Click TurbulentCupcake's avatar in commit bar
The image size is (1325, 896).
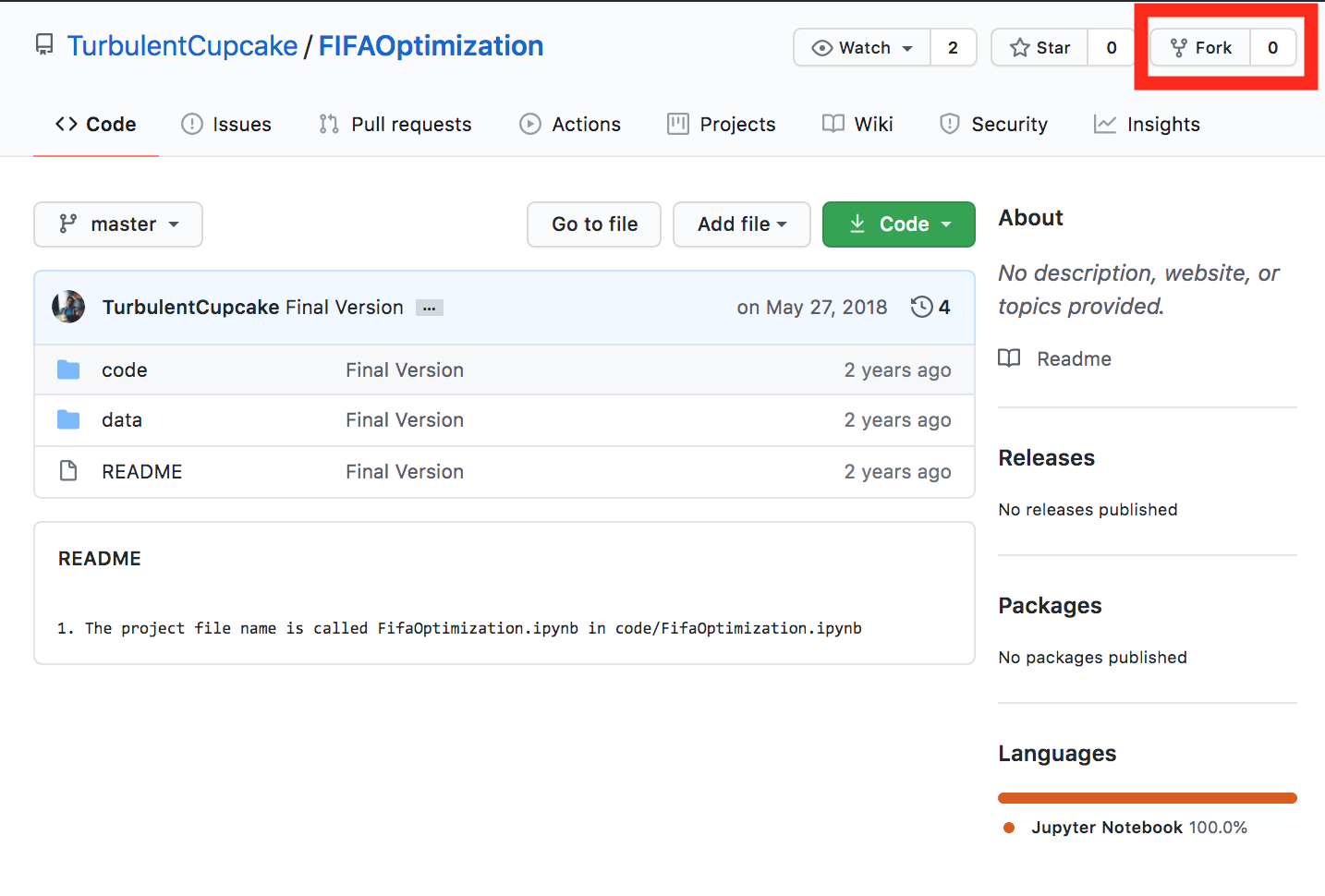[x=68, y=307]
